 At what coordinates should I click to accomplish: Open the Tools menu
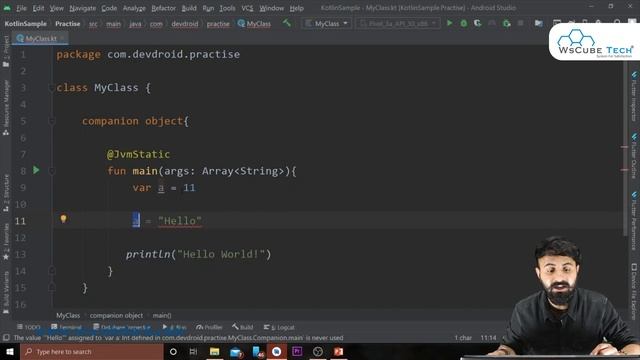pyautogui.click(x=227, y=8)
